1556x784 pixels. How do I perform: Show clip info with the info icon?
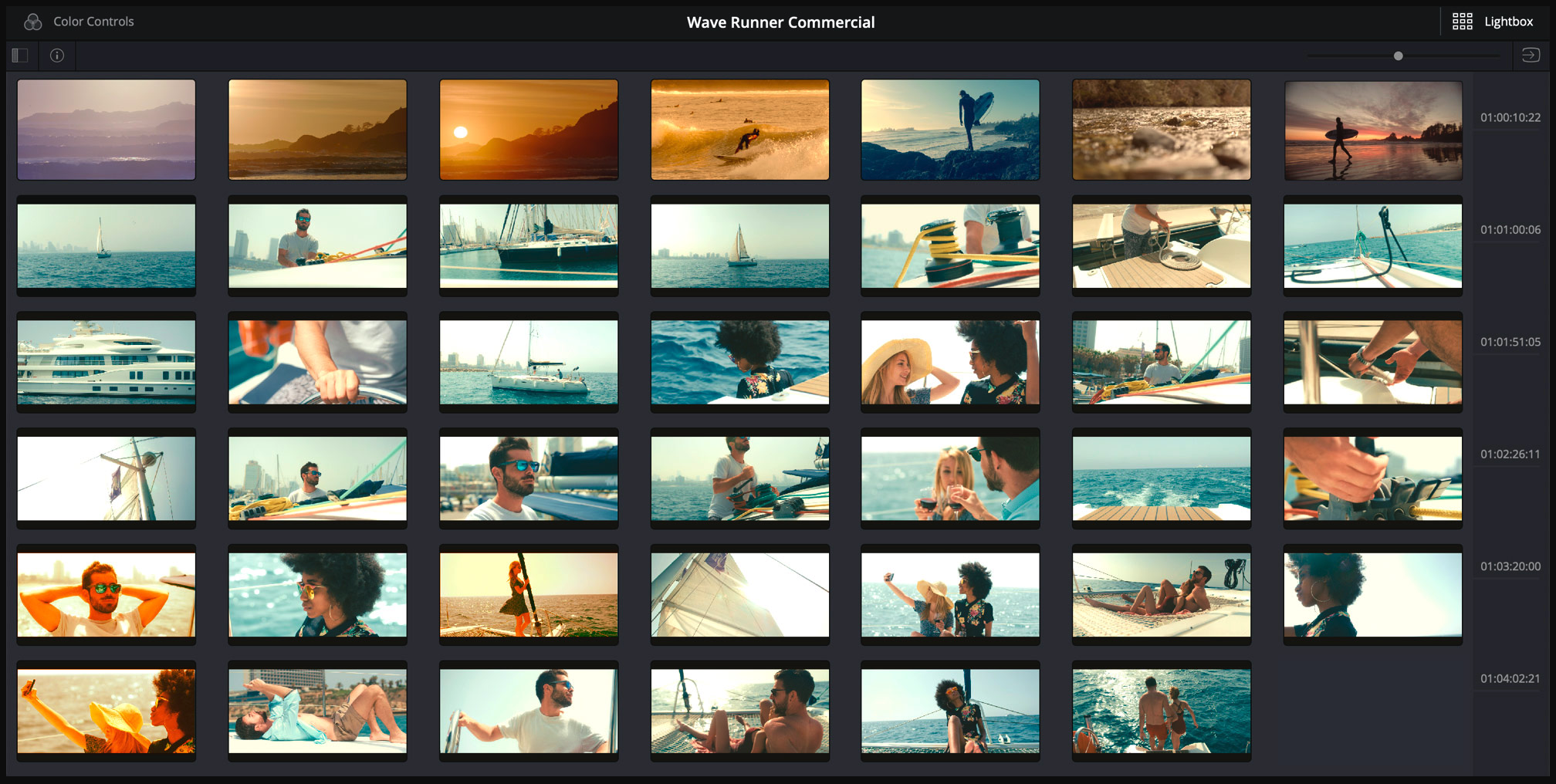57,56
